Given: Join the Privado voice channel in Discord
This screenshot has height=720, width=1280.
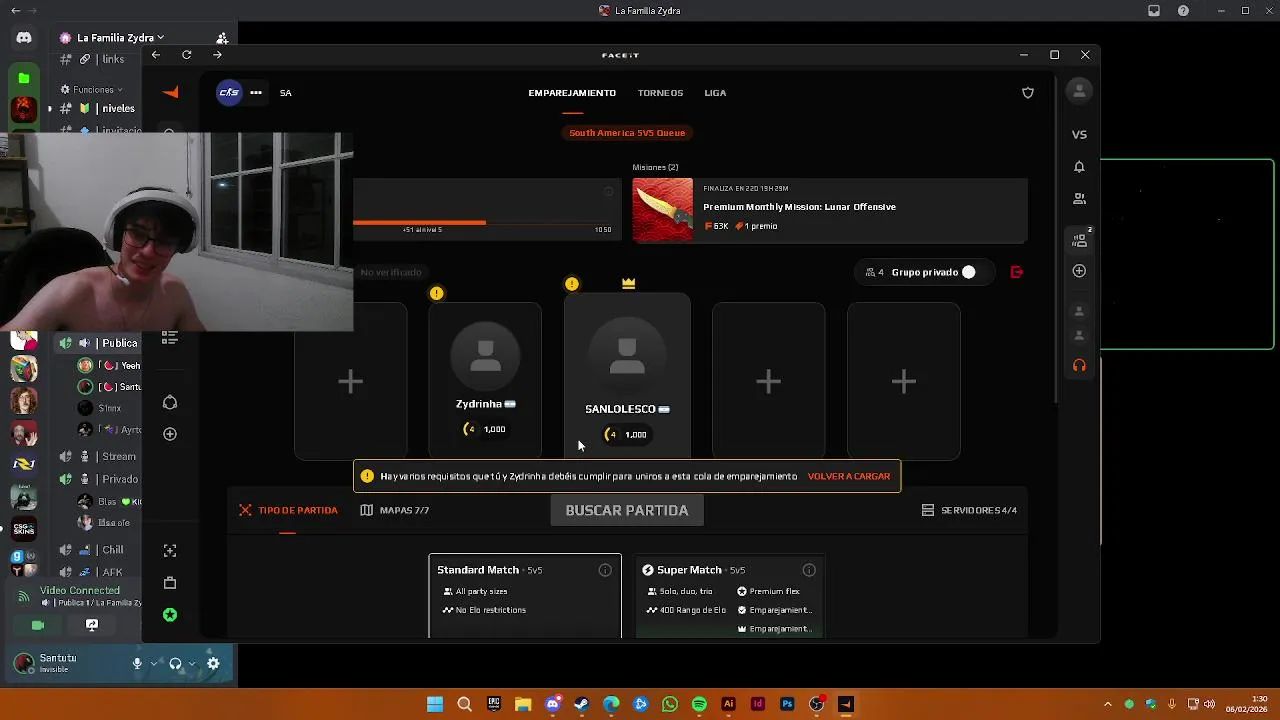Looking at the screenshot, I should click(x=99, y=479).
